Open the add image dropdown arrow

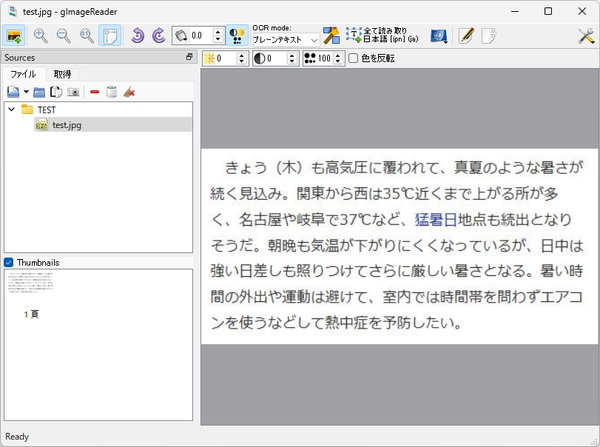click(x=26, y=92)
